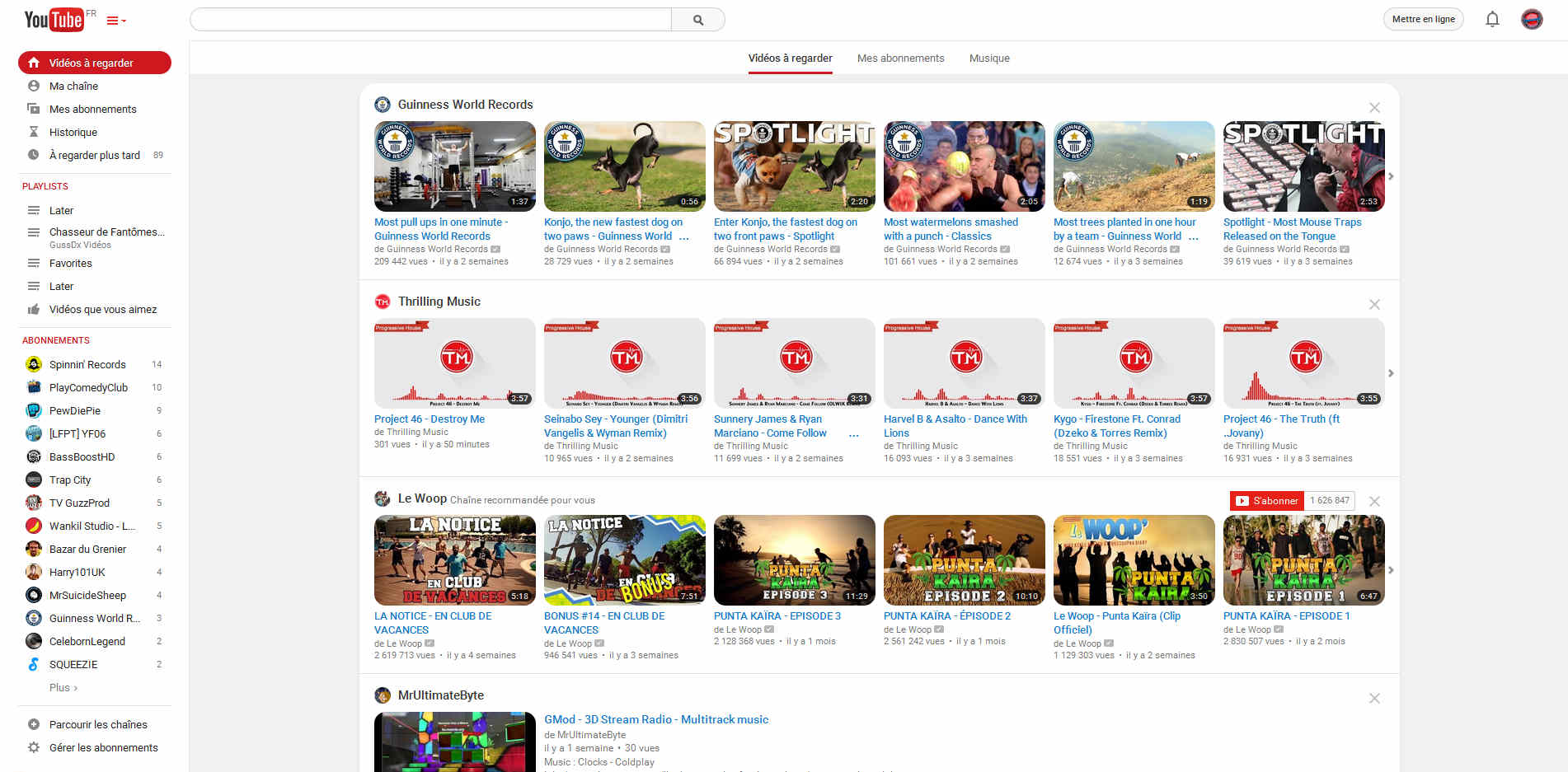This screenshot has height=772, width=1568.
Task: Dismiss the MrUltimateByte shelf
Action: [x=1374, y=698]
